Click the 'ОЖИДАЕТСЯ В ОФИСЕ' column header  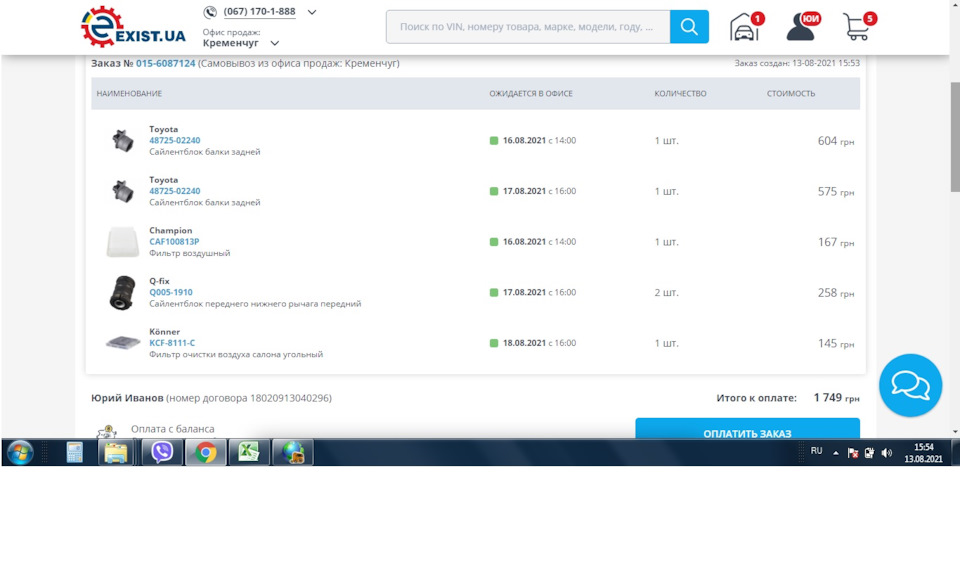531,94
